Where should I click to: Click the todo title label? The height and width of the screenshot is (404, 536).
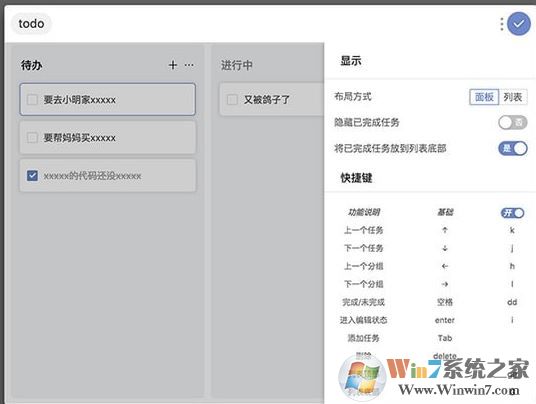31,24
